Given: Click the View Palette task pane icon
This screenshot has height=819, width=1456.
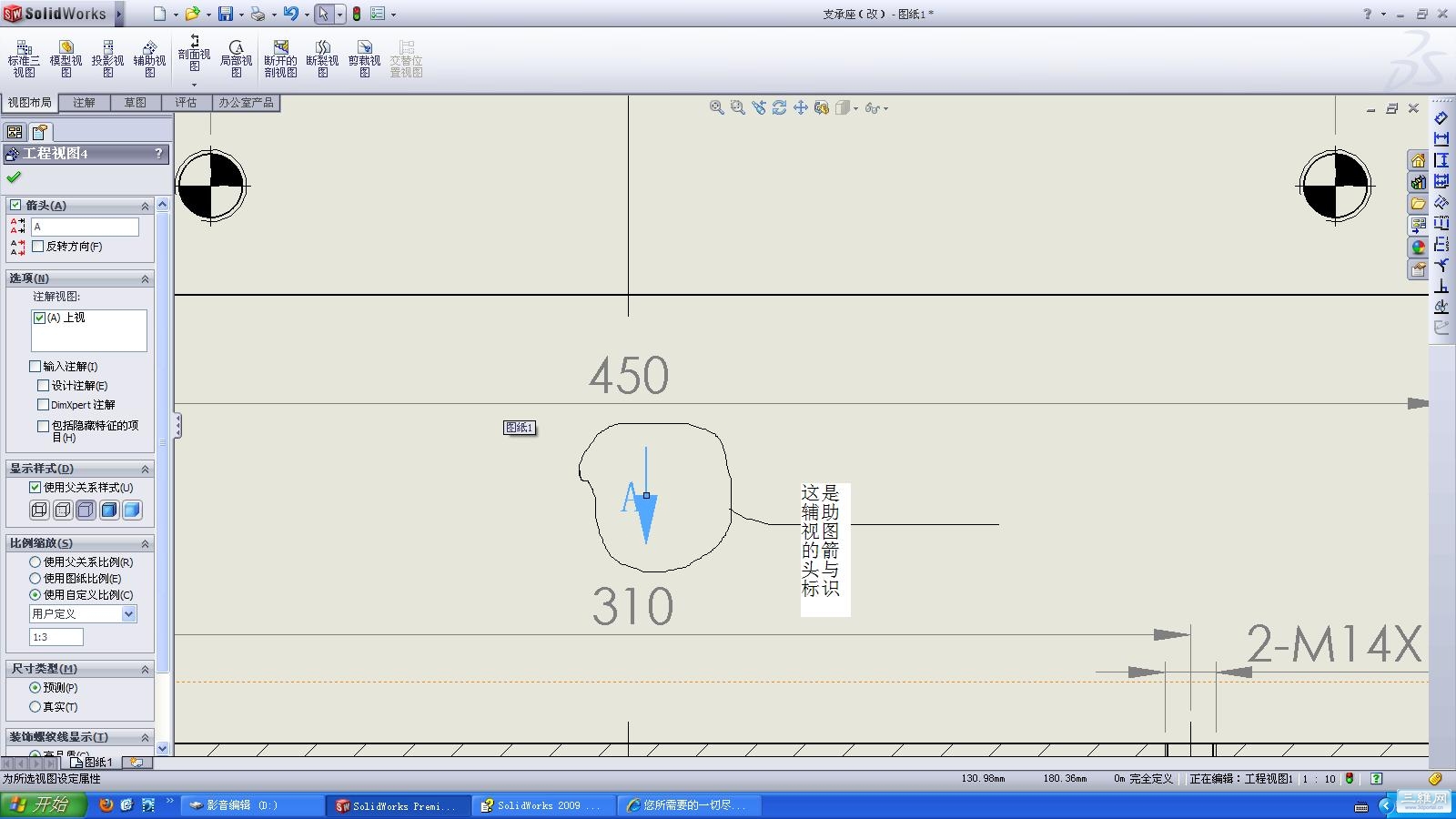Looking at the screenshot, I should (1418, 226).
